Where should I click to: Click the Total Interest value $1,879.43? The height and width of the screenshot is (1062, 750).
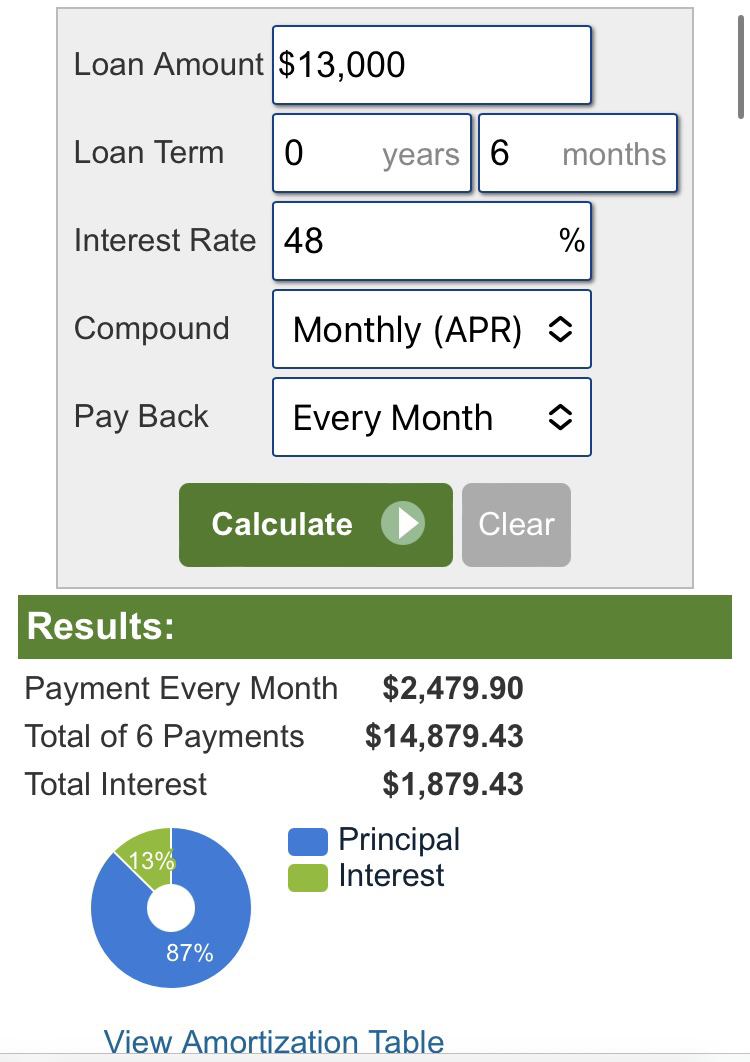[453, 784]
